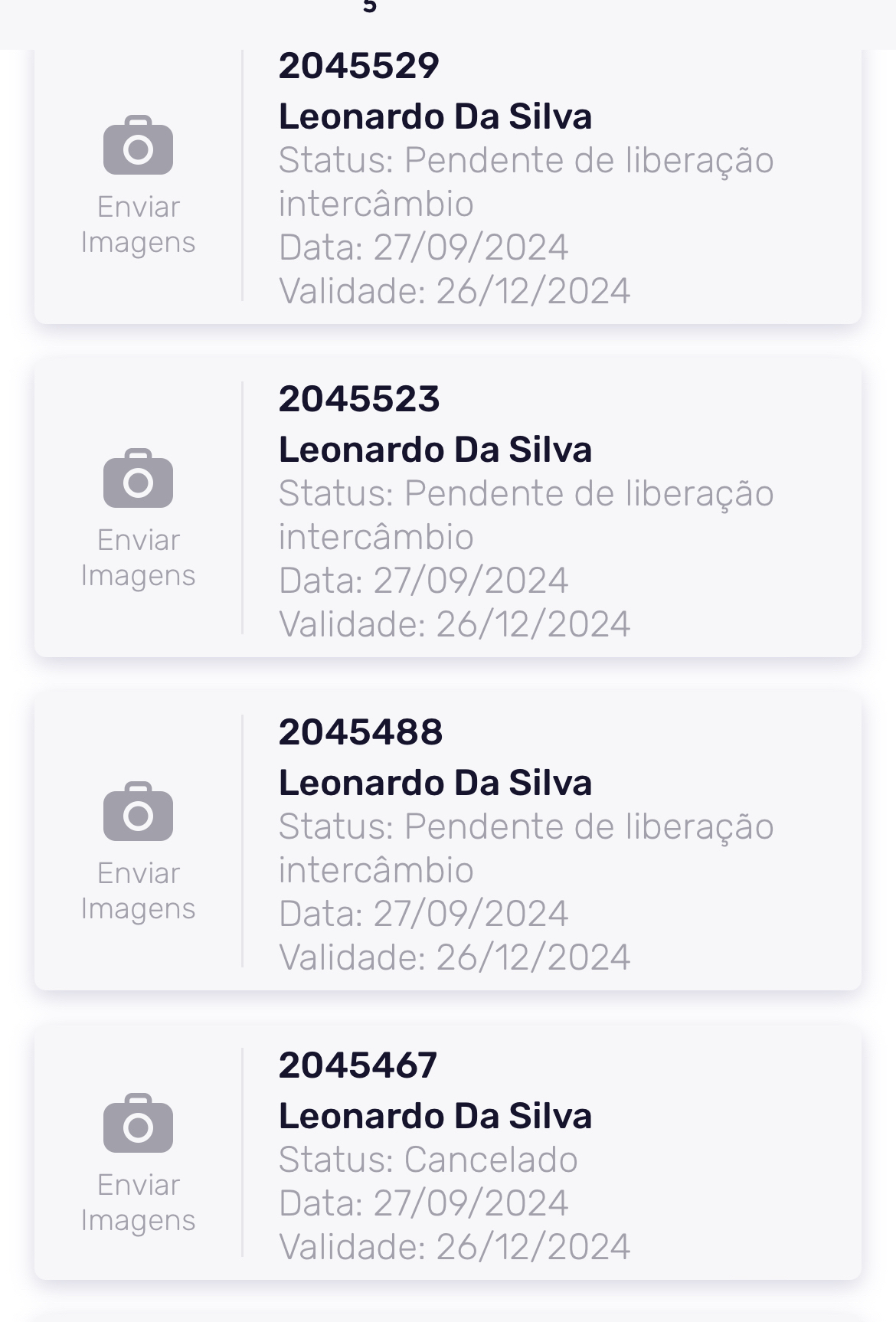Viewport: 896px width, 1322px height.
Task: Tap camera icon for order 2045529
Action: point(138,146)
